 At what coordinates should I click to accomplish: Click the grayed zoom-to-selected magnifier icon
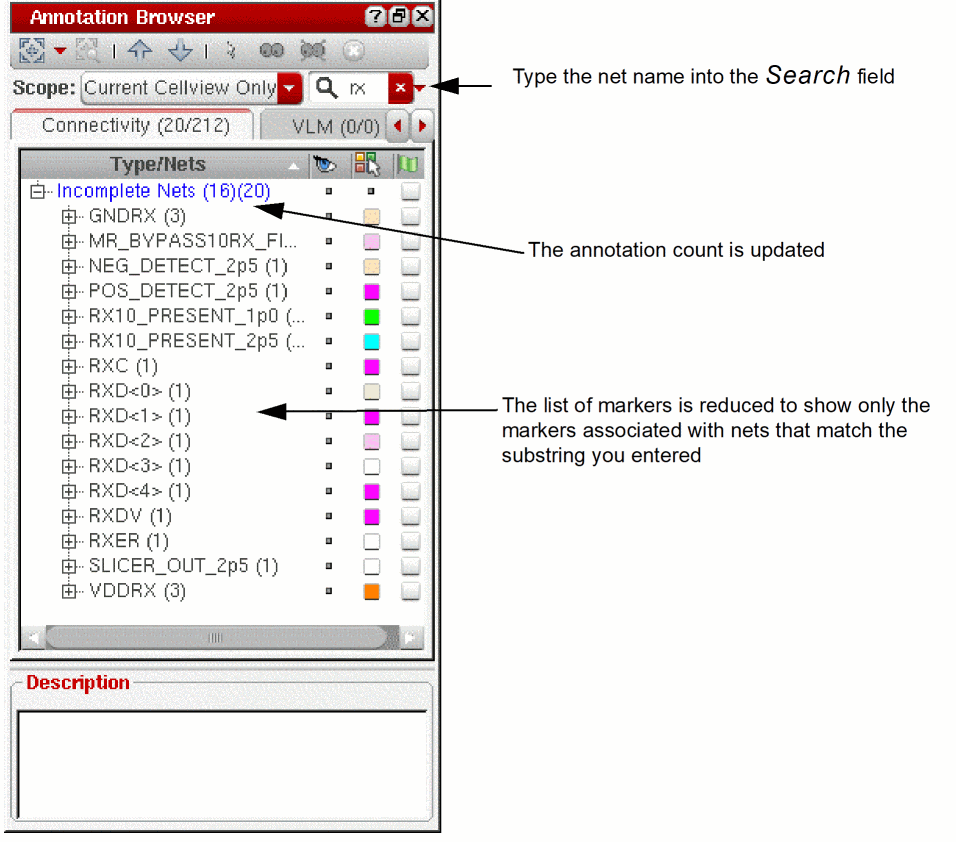click(x=87, y=50)
